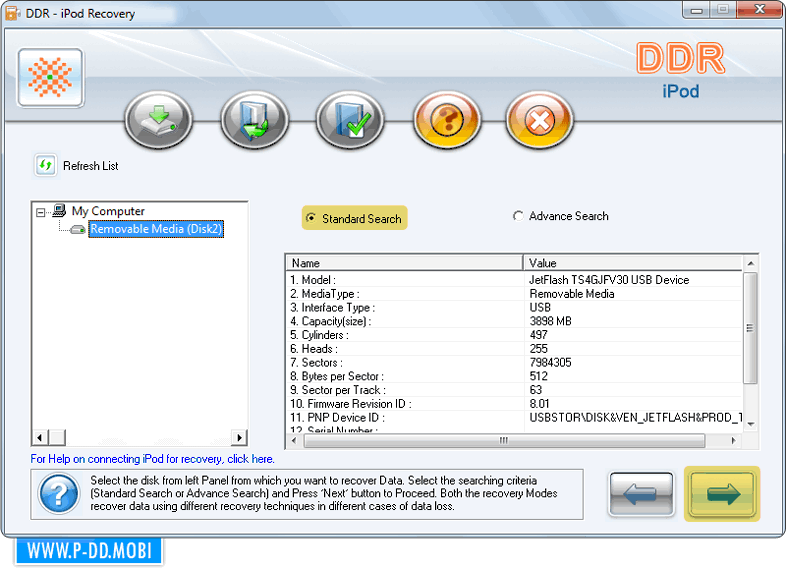Click the orange X exit button

539,120
